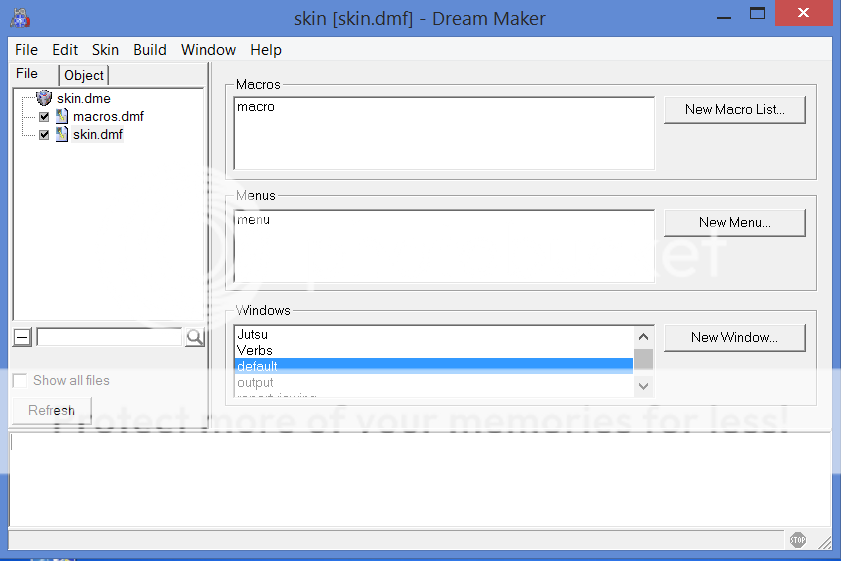This screenshot has width=841, height=561.
Task: Collapse the file tree with minus button
Action: coord(22,337)
